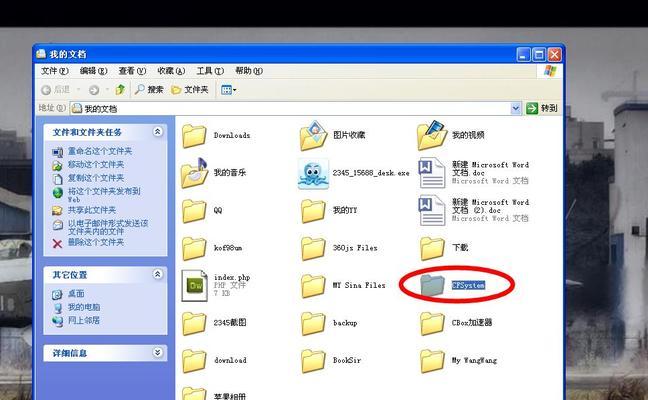The height and width of the screenshot is (400, 648).
Task: Toggle the 文件夹 folders pane button
Action: pos(190,89)
